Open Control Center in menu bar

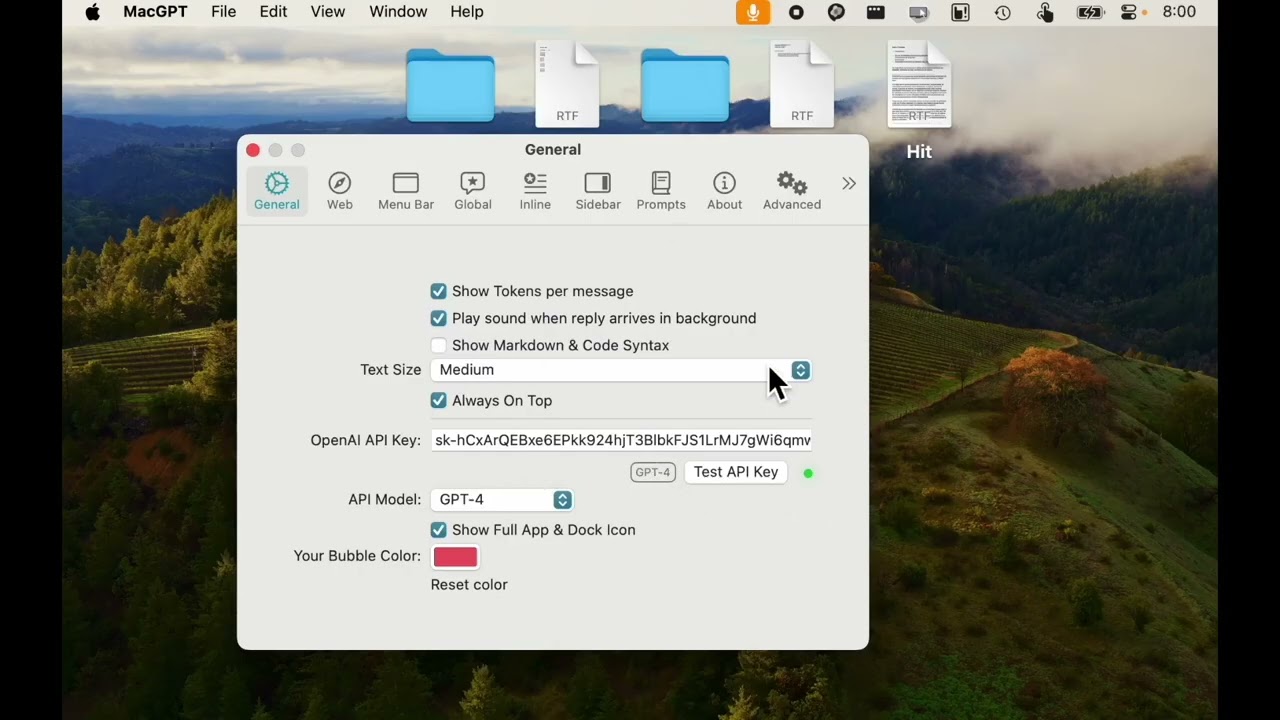click(1130, 12)
